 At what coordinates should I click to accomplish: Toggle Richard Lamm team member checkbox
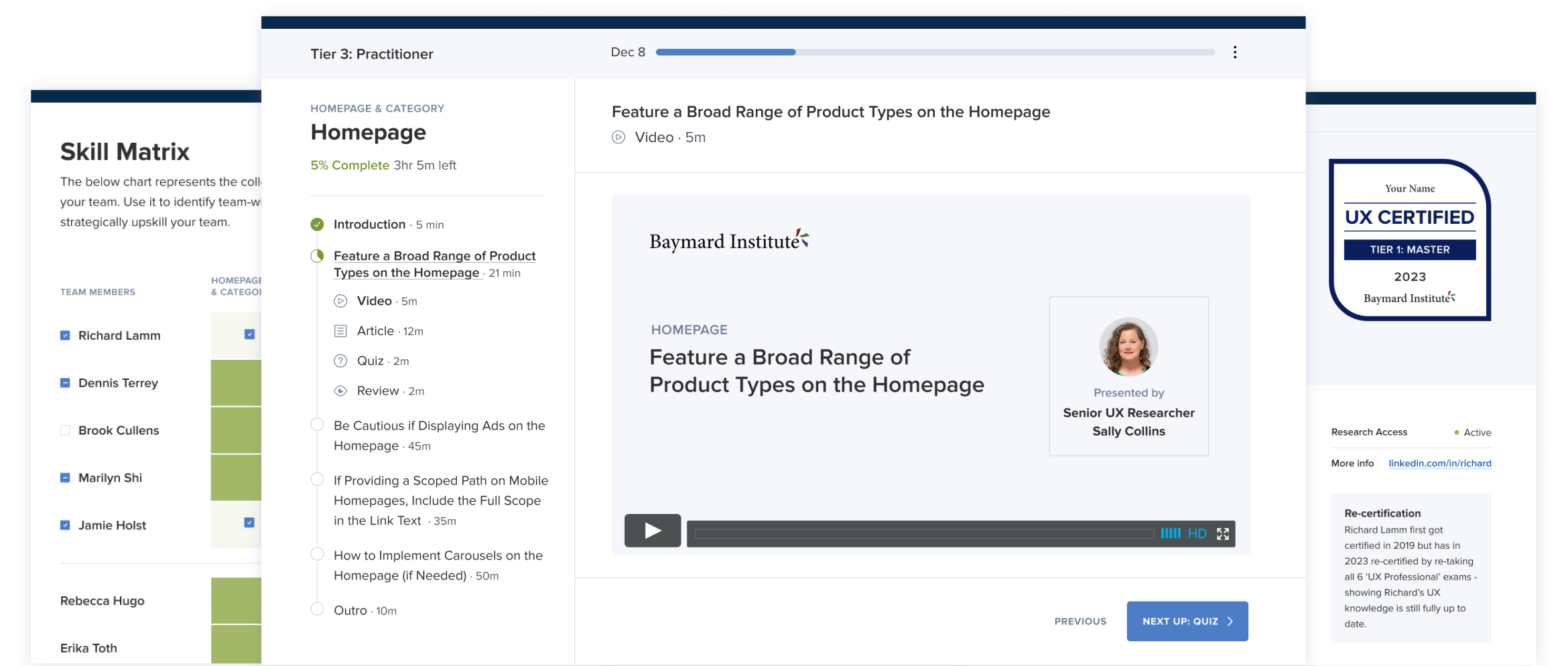(x=65, y=336)
